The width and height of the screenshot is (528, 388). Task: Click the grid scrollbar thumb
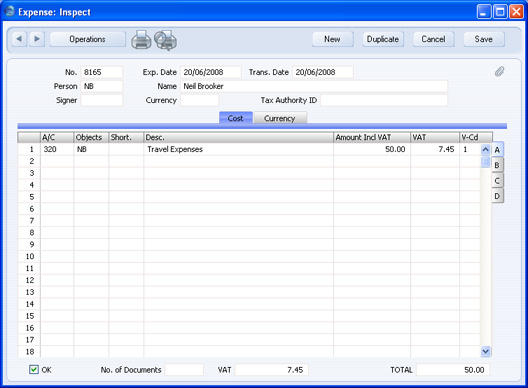[x=486, y=162]
